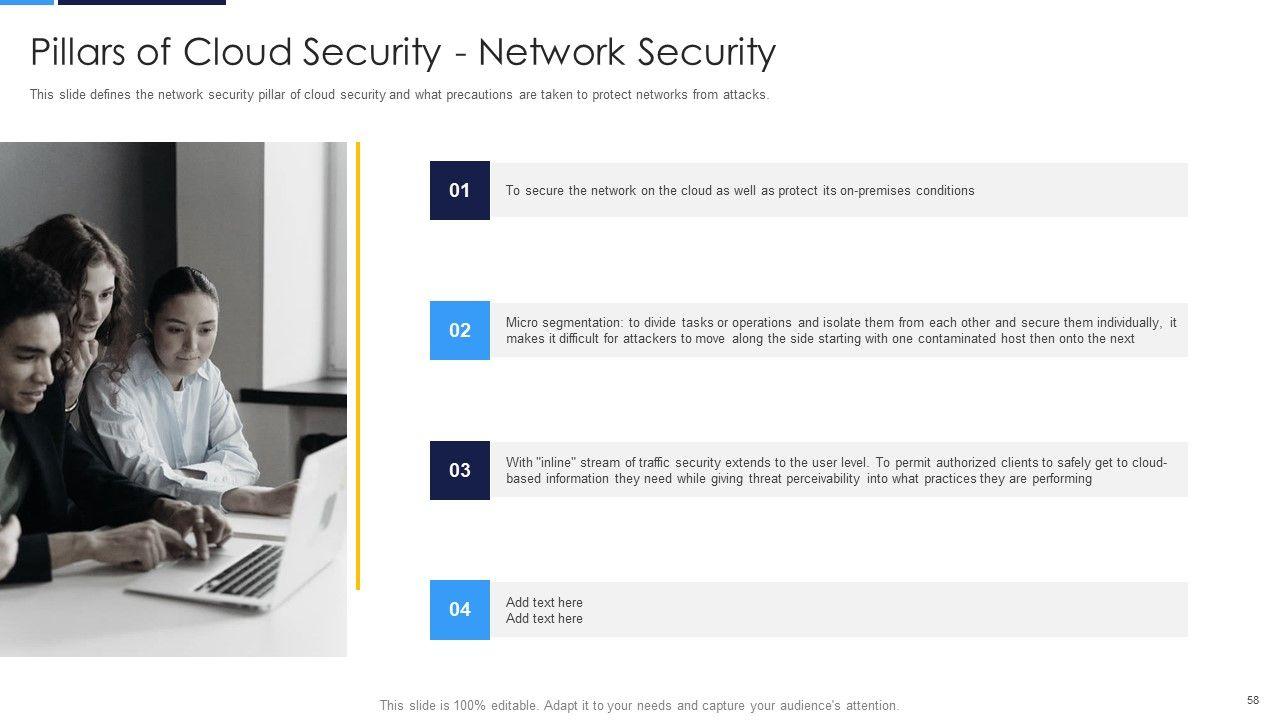Select the yellow vertical divider line
This screenshot has height=720, width=1280.
point(358,365)
